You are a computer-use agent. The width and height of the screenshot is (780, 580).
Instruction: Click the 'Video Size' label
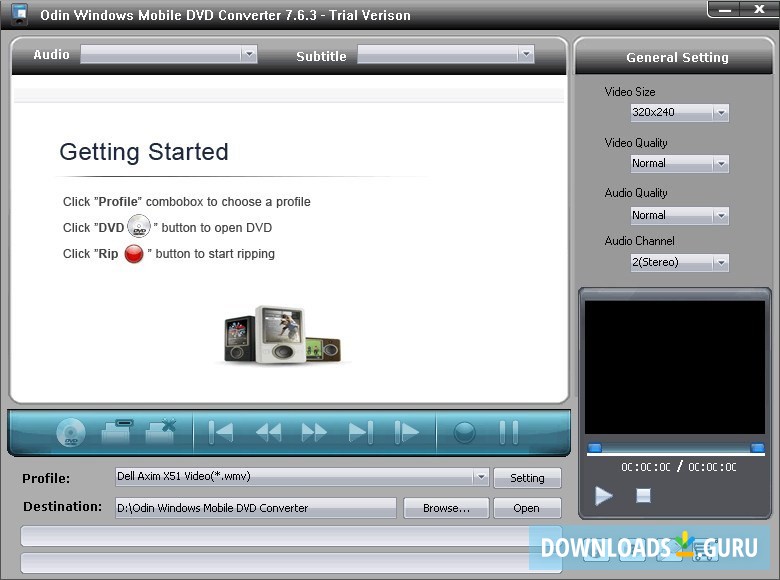(630, 92)
